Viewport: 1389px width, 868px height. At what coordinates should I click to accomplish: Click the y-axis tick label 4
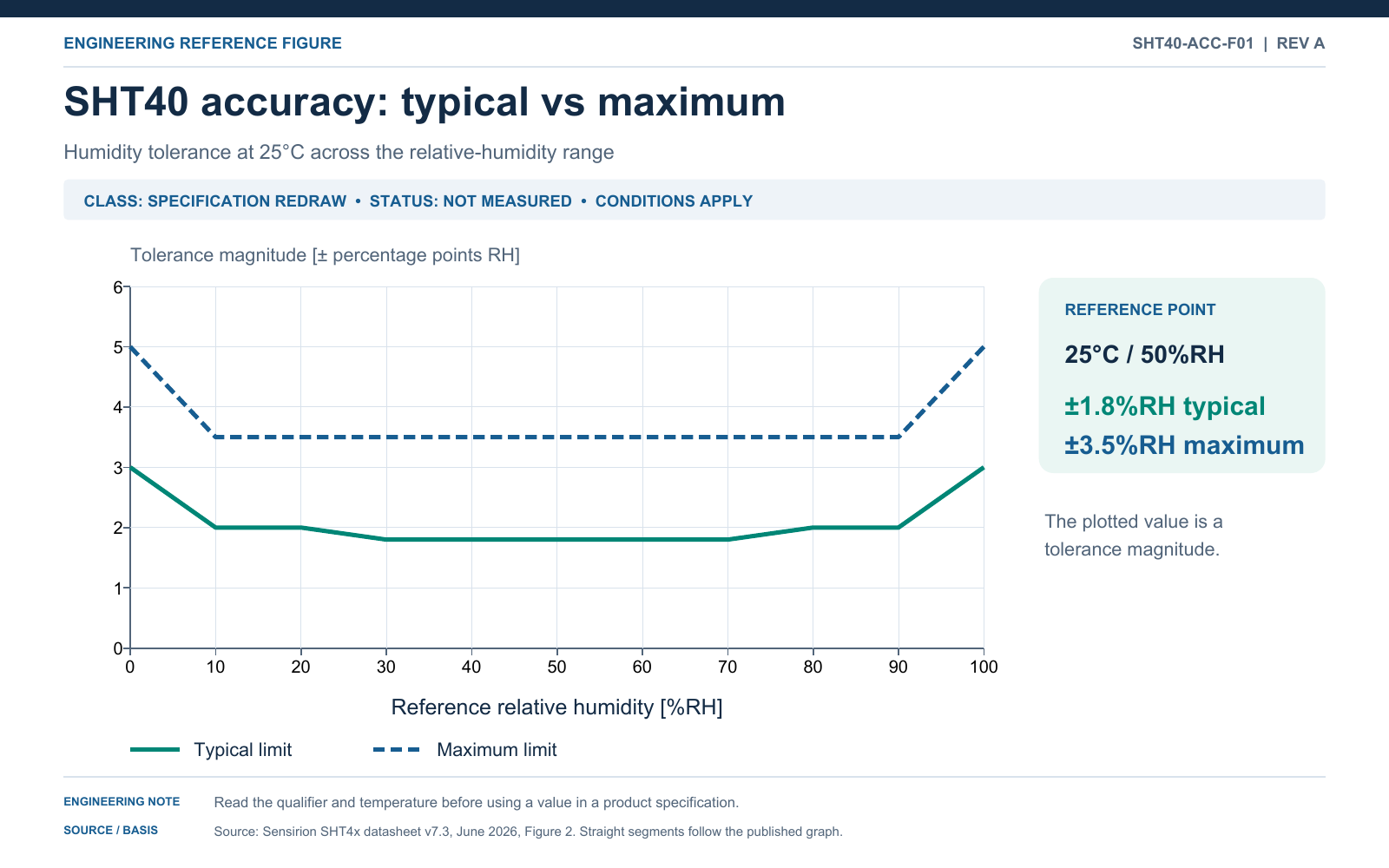pos(118,407)
